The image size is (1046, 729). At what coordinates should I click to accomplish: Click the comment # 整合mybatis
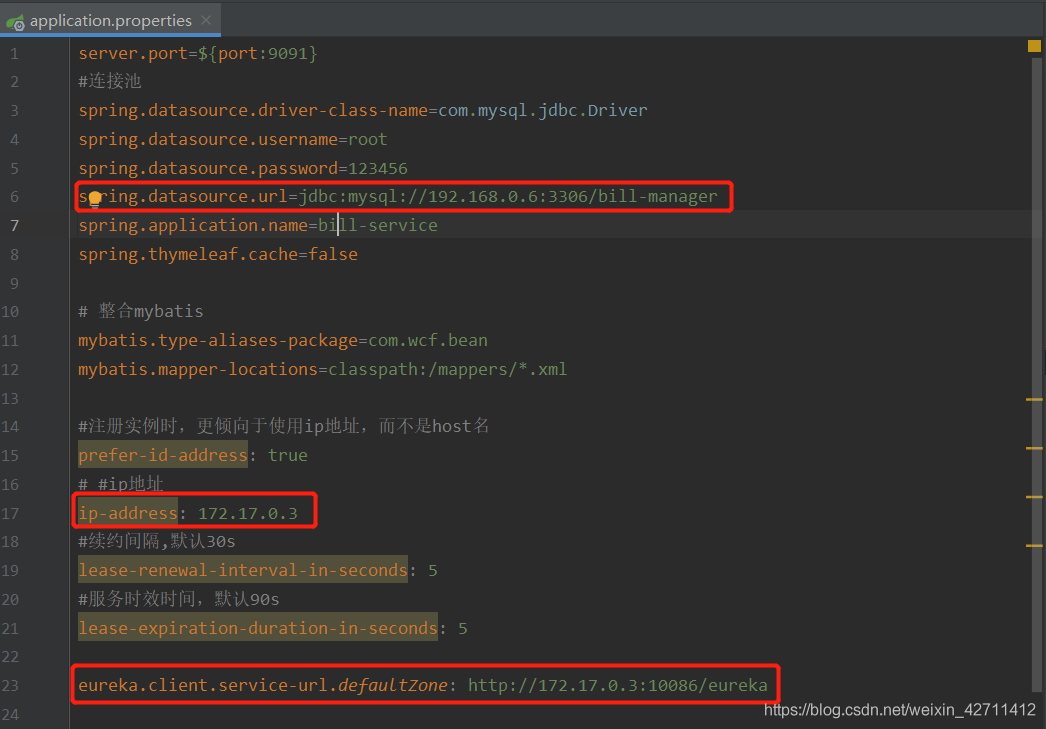click(x=141, y=311)
